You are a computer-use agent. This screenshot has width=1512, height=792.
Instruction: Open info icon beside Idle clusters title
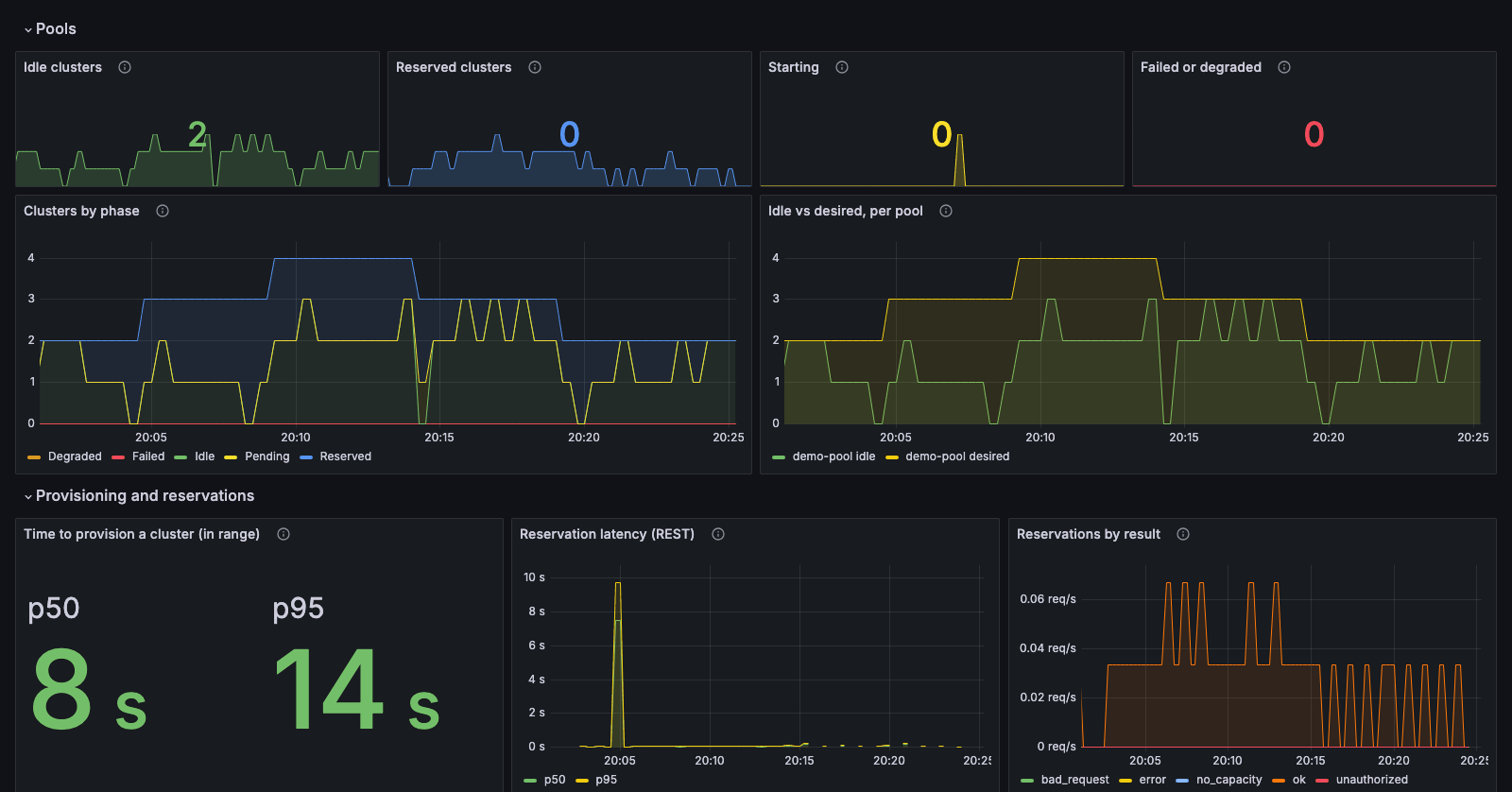(125, 67)
